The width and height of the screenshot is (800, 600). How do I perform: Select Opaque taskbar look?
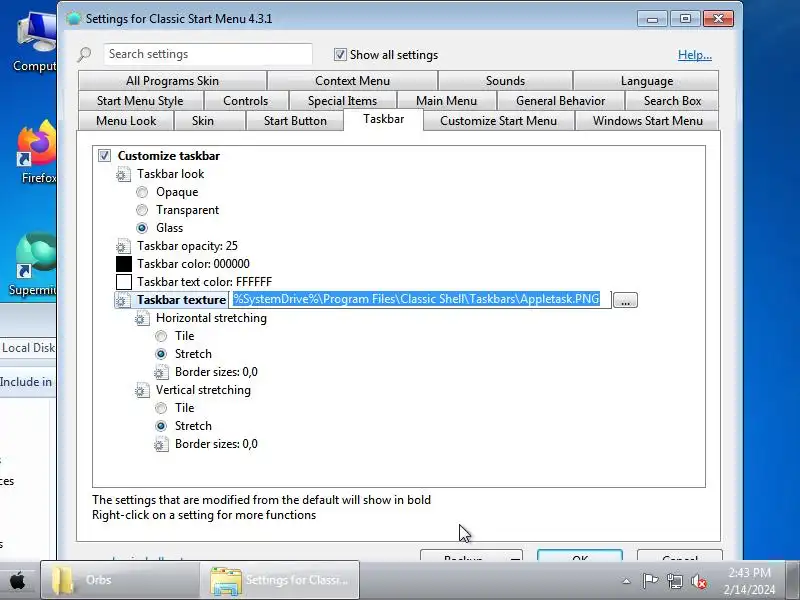pyautogui.click(x=142, y=192)
